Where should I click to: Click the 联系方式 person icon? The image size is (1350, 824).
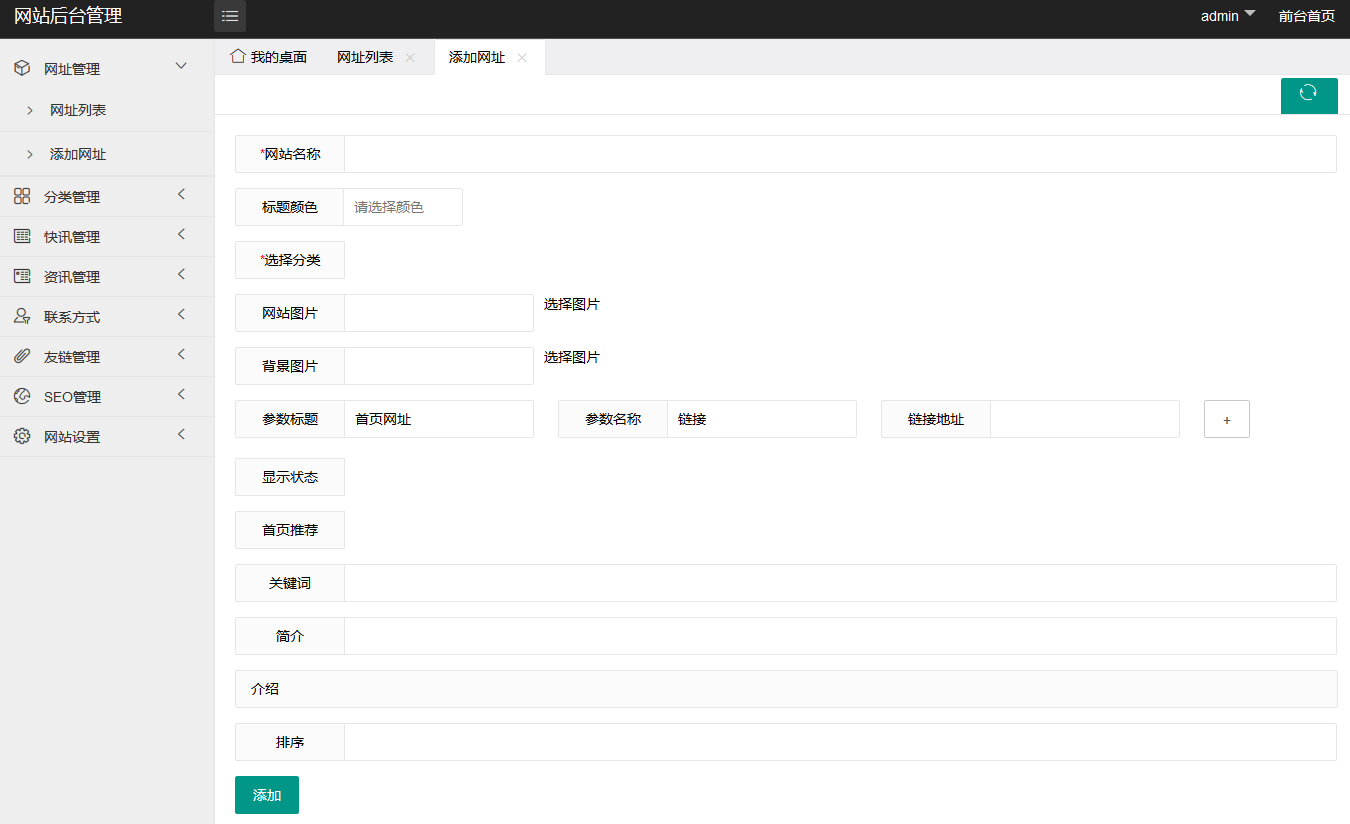[x=22, y=317]
